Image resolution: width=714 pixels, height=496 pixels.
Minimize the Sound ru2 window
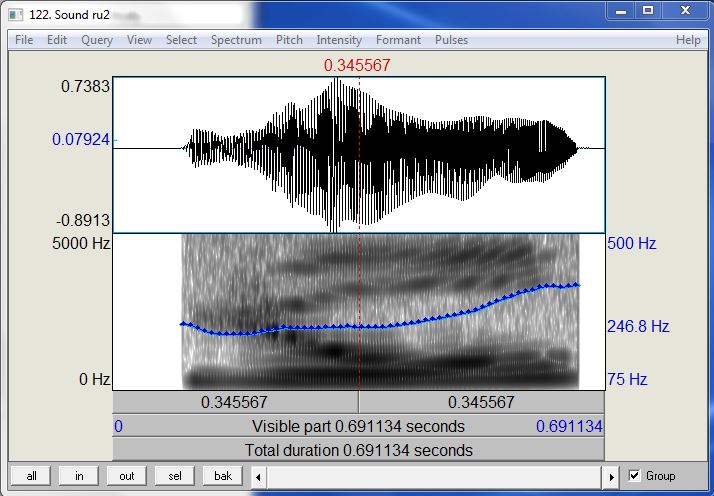621,11
